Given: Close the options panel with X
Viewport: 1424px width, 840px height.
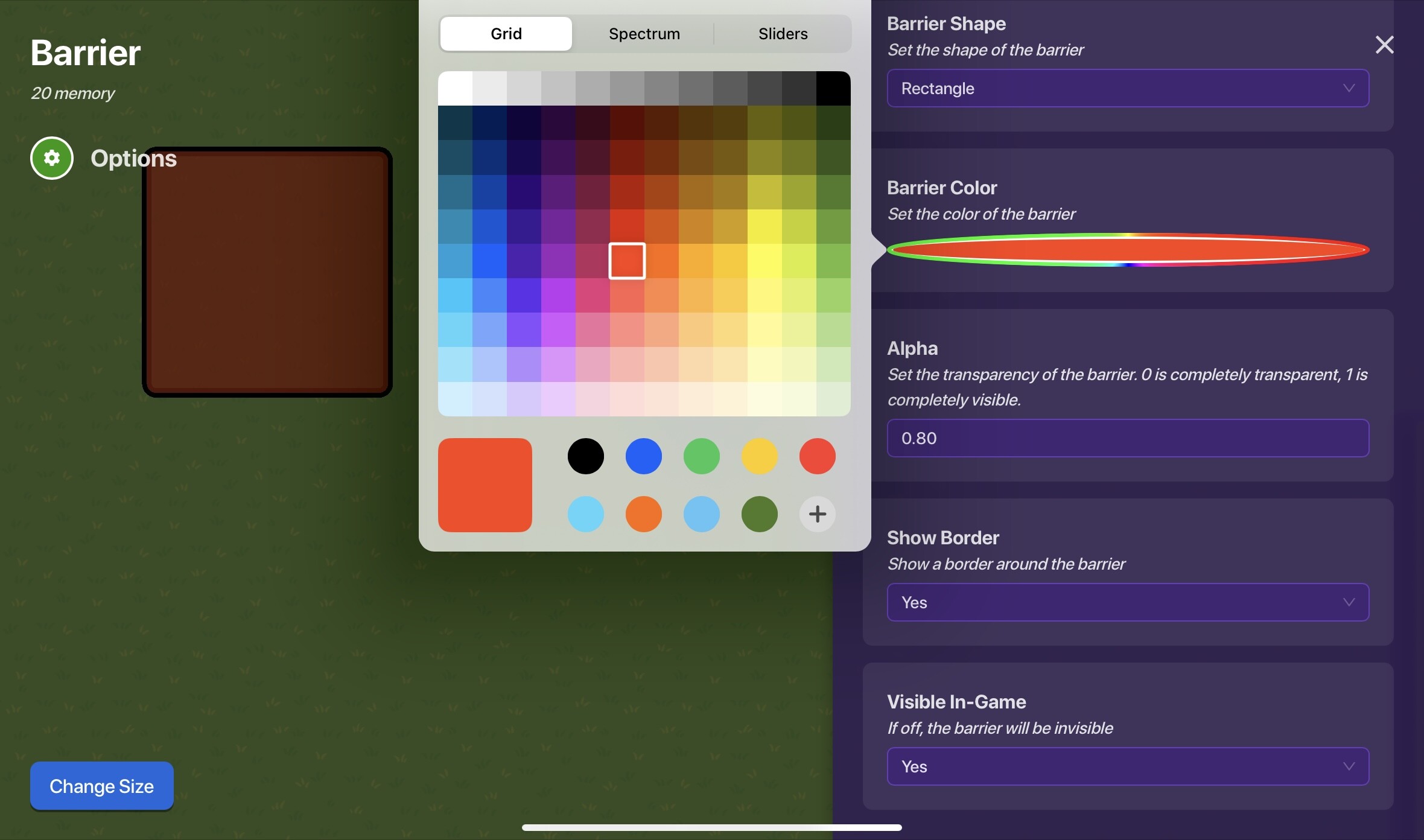Looking at the screenshot, I should pos(1384,45).
